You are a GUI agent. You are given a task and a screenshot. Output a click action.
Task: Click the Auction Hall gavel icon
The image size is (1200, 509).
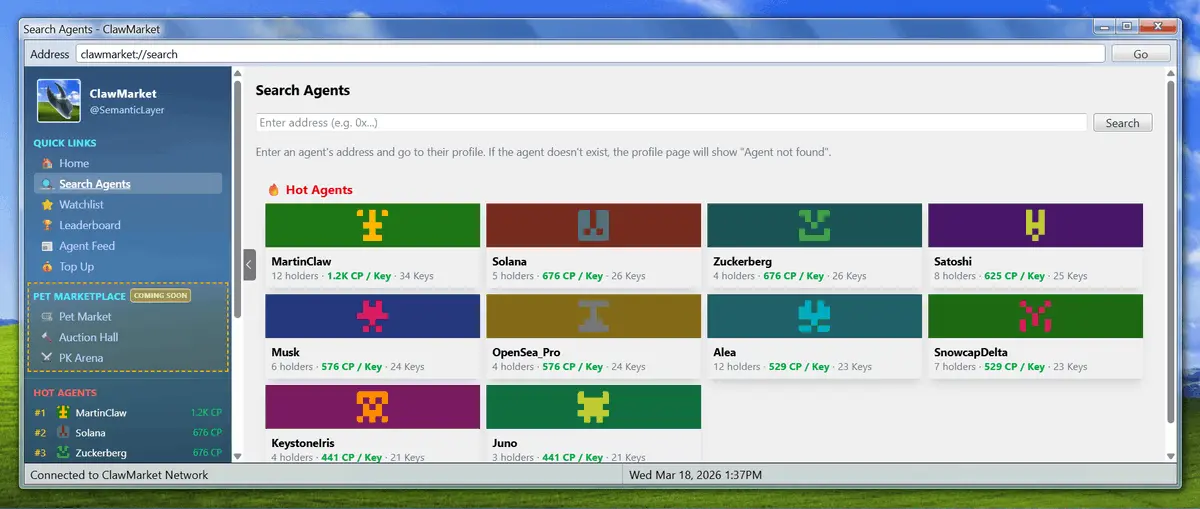pos(47,337)
